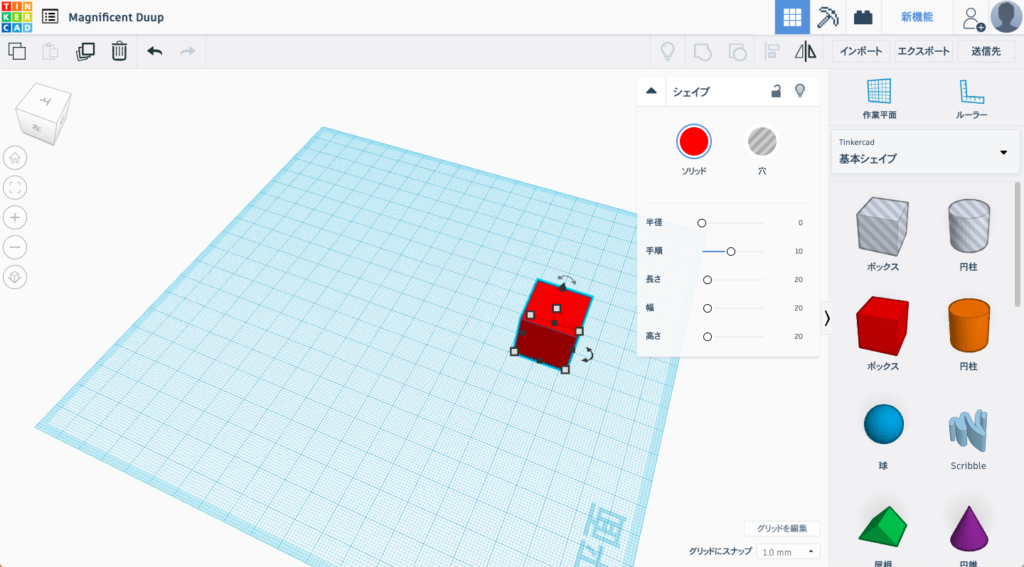Viewport: 1024px width, 567px height.
Task: Select the ruler tool (ルーラー)
Action: 971,99
